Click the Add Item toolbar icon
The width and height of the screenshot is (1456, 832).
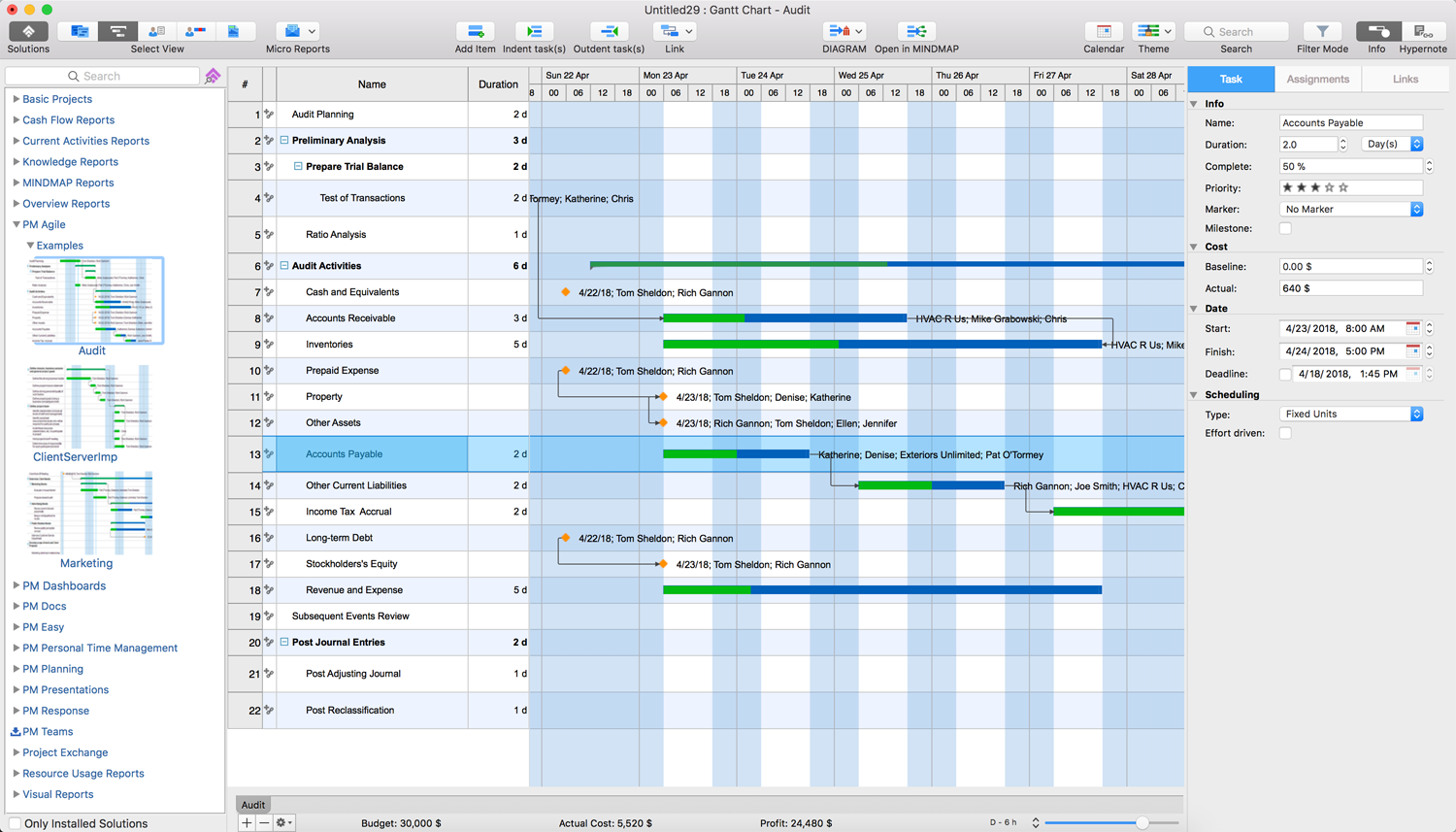point(475,32)
